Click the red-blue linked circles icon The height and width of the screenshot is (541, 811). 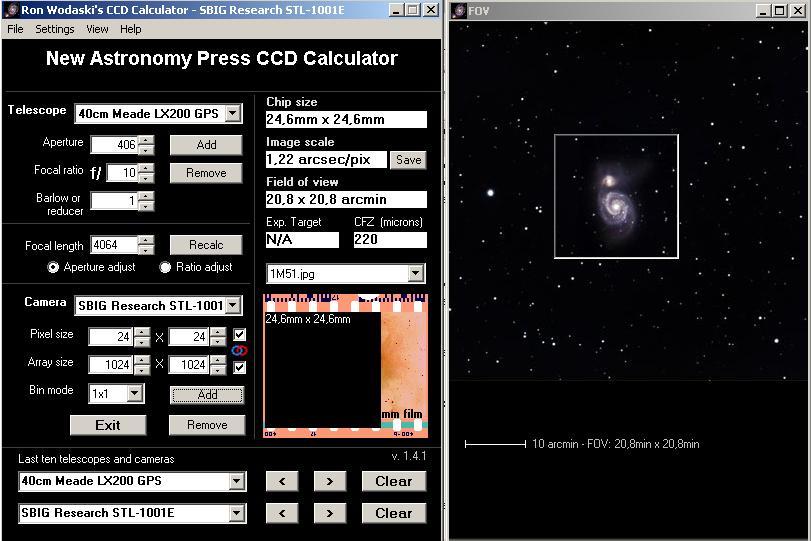point(239,351)
